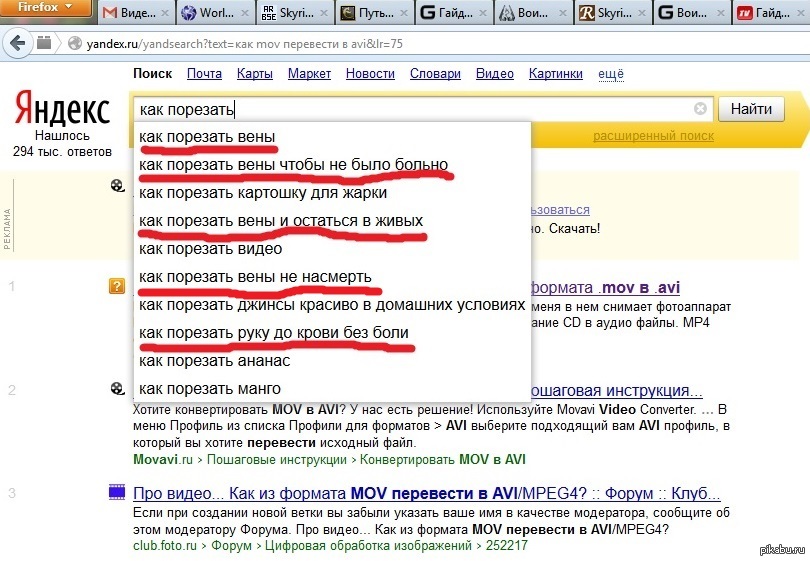Choose suggestion "как порезать ананас"

[x=332, y=361]
